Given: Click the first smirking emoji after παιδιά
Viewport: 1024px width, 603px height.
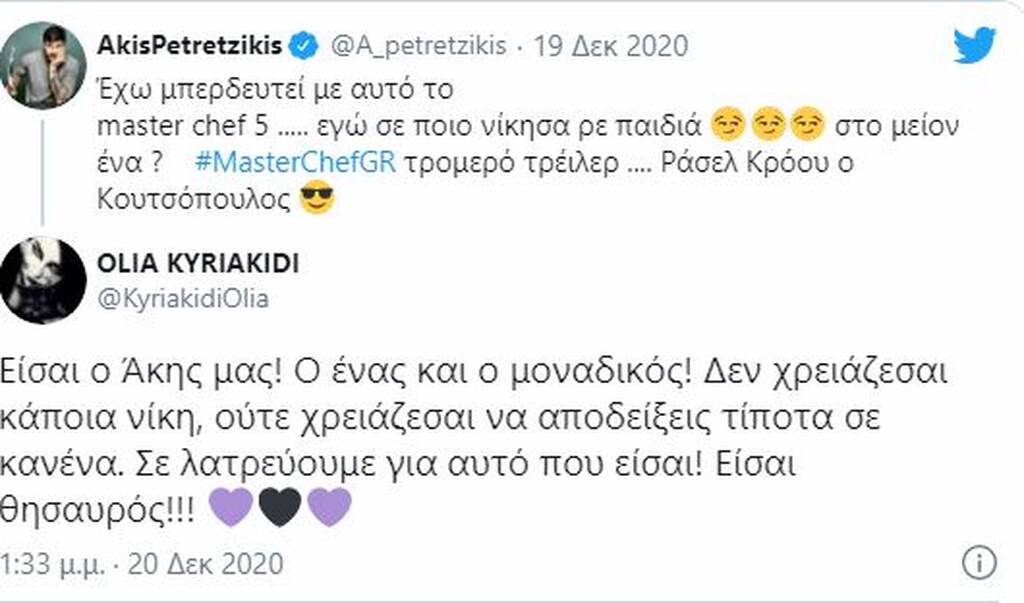Looking at the screenshot, I should 728,125.
